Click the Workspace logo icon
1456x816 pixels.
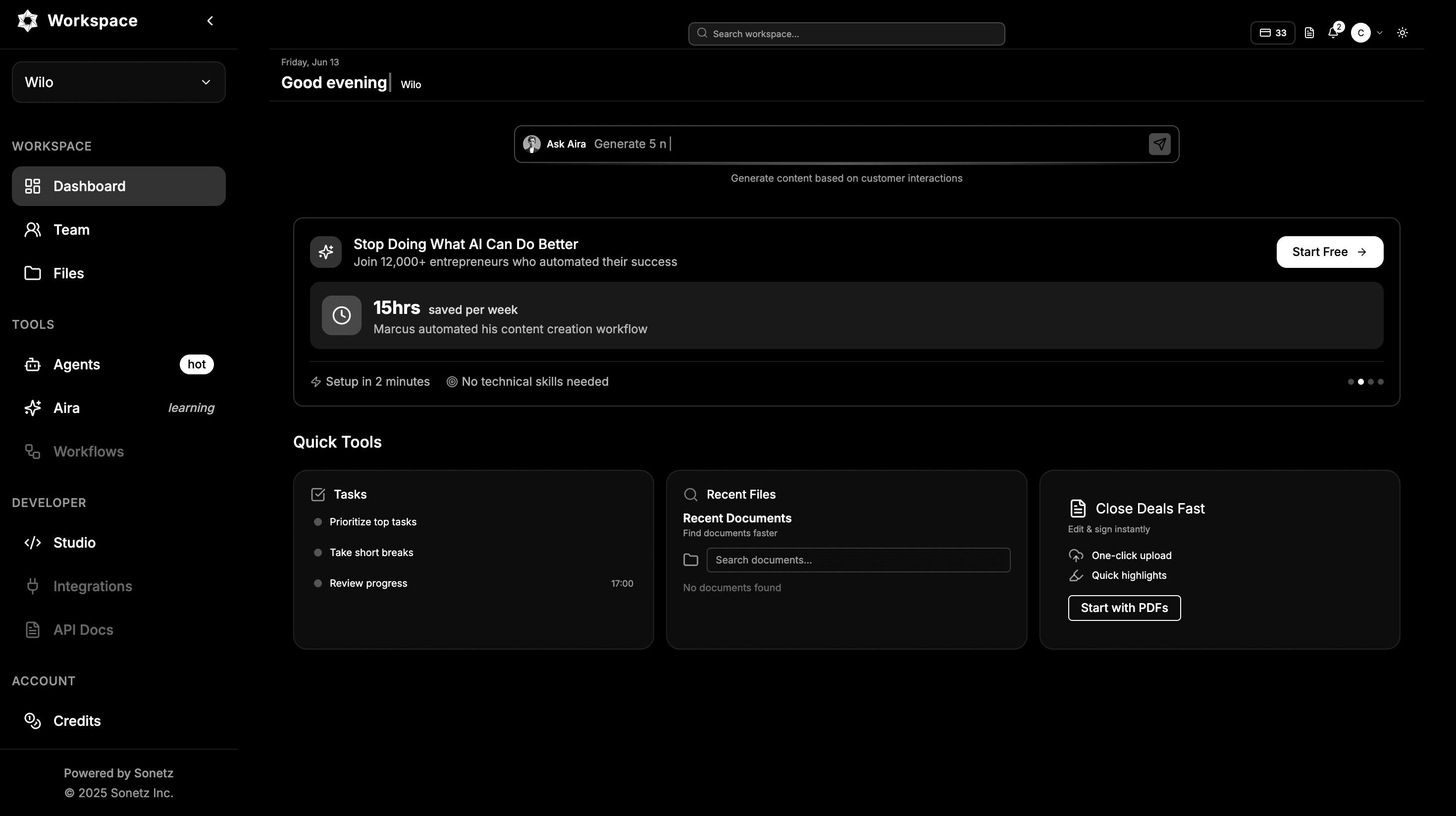point(27,21)
